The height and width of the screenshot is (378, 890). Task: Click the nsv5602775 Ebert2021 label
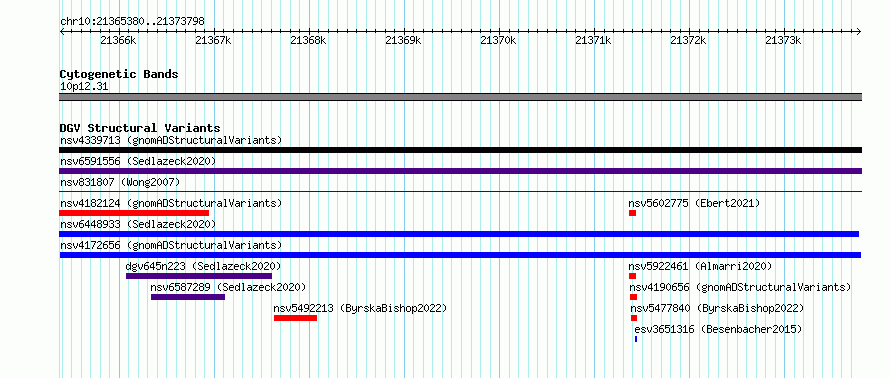coord(694,203)
